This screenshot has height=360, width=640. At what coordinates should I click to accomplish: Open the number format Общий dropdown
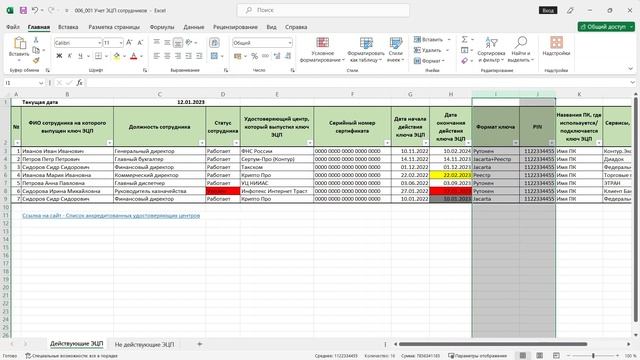[x=290, y=43]
